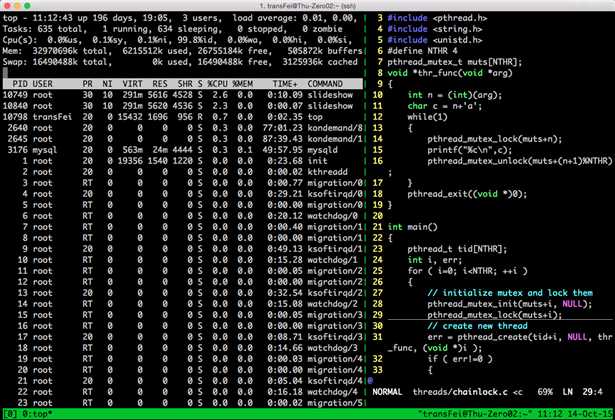This screenshot has height=420, width=615.
Task: Click the Tasks: 635 total summary line
Action: 173,29
